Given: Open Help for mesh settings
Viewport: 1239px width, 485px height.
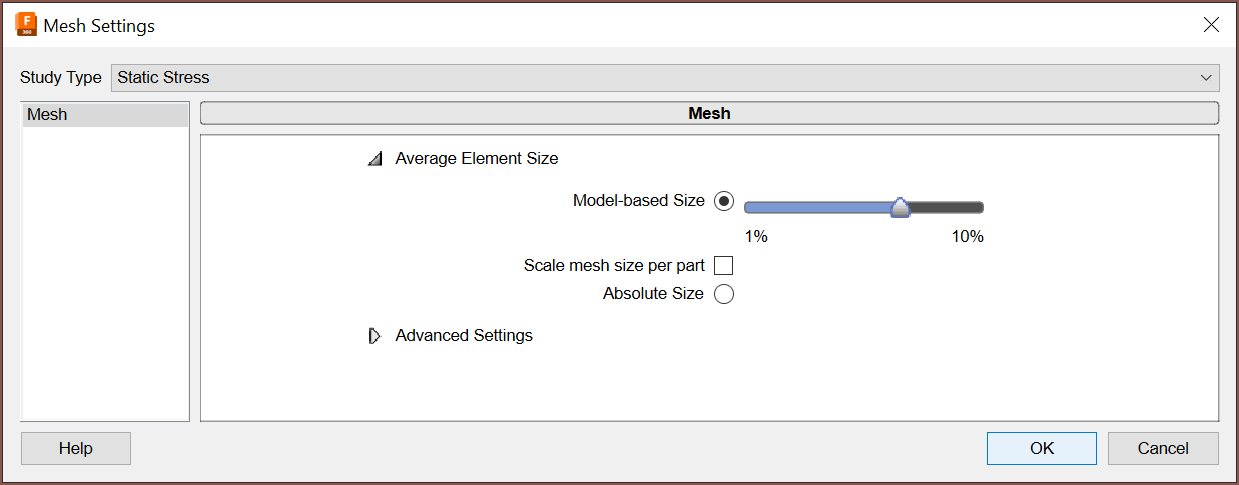Looking at the screenshot, I should tap(76, 448).
